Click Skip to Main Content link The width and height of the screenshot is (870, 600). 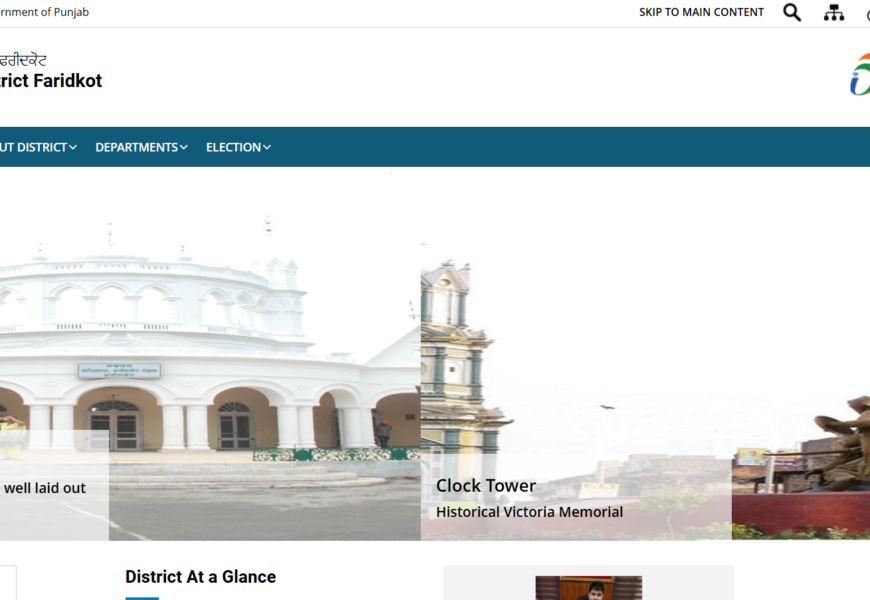701,13
